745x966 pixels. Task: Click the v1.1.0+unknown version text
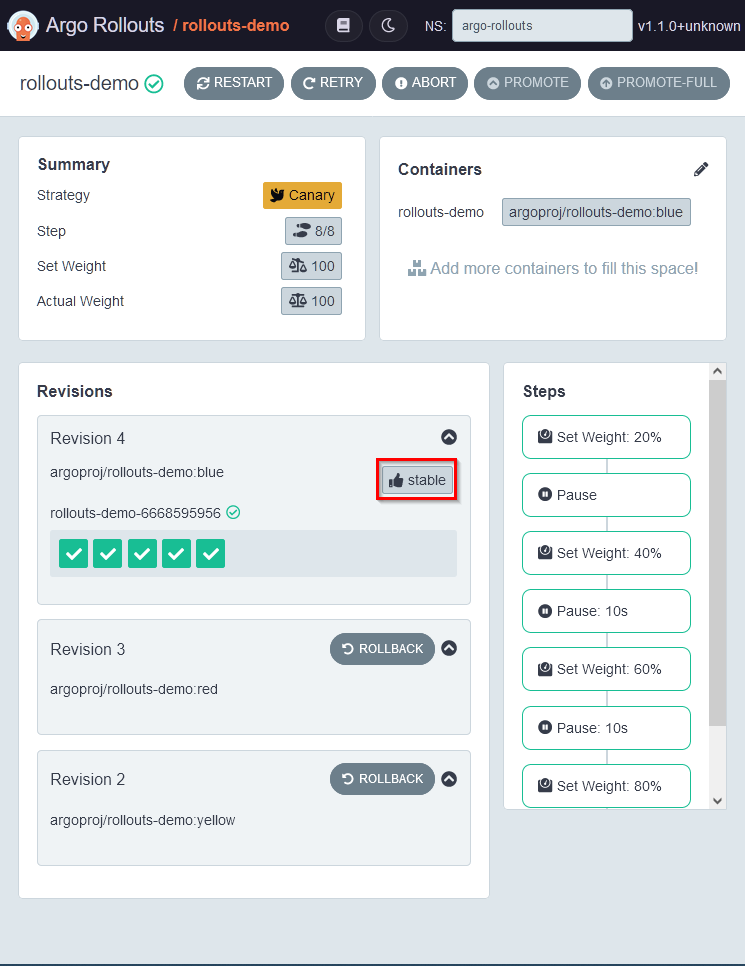(x=689, y=26)
